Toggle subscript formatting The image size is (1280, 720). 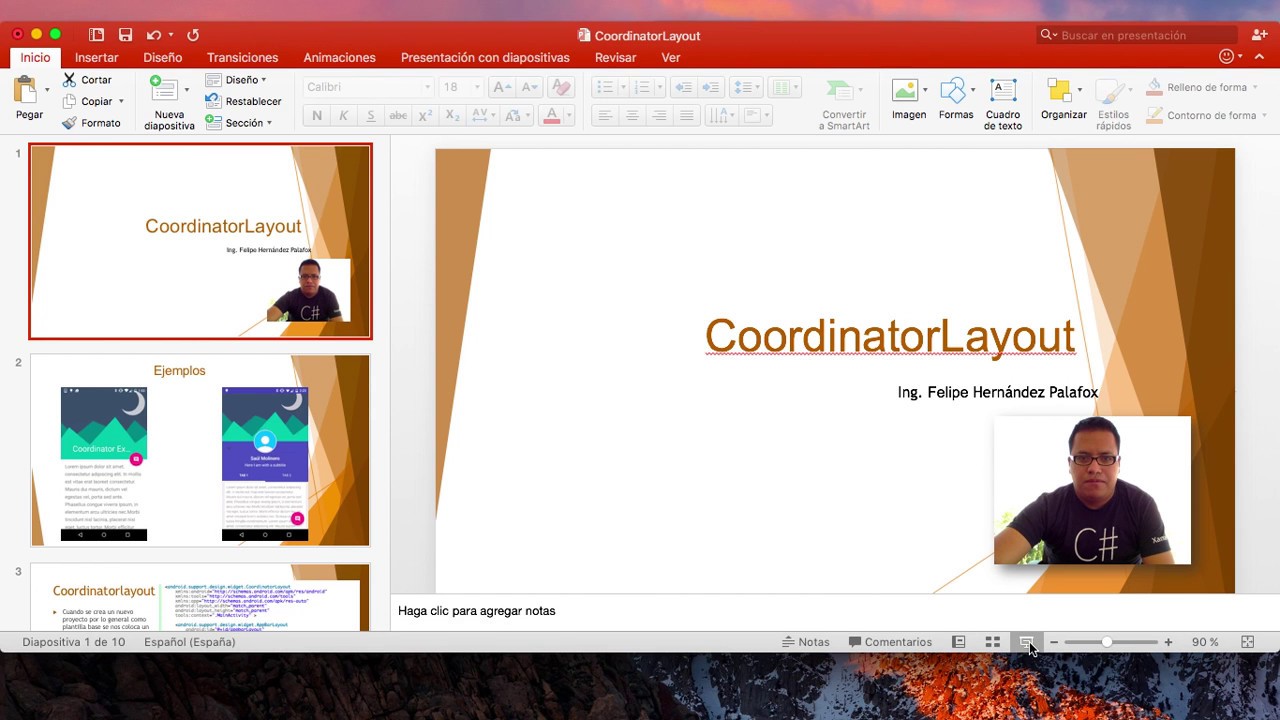452,116
